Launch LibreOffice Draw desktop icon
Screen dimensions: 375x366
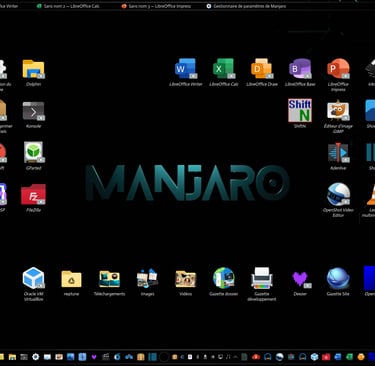click(262, 69)
